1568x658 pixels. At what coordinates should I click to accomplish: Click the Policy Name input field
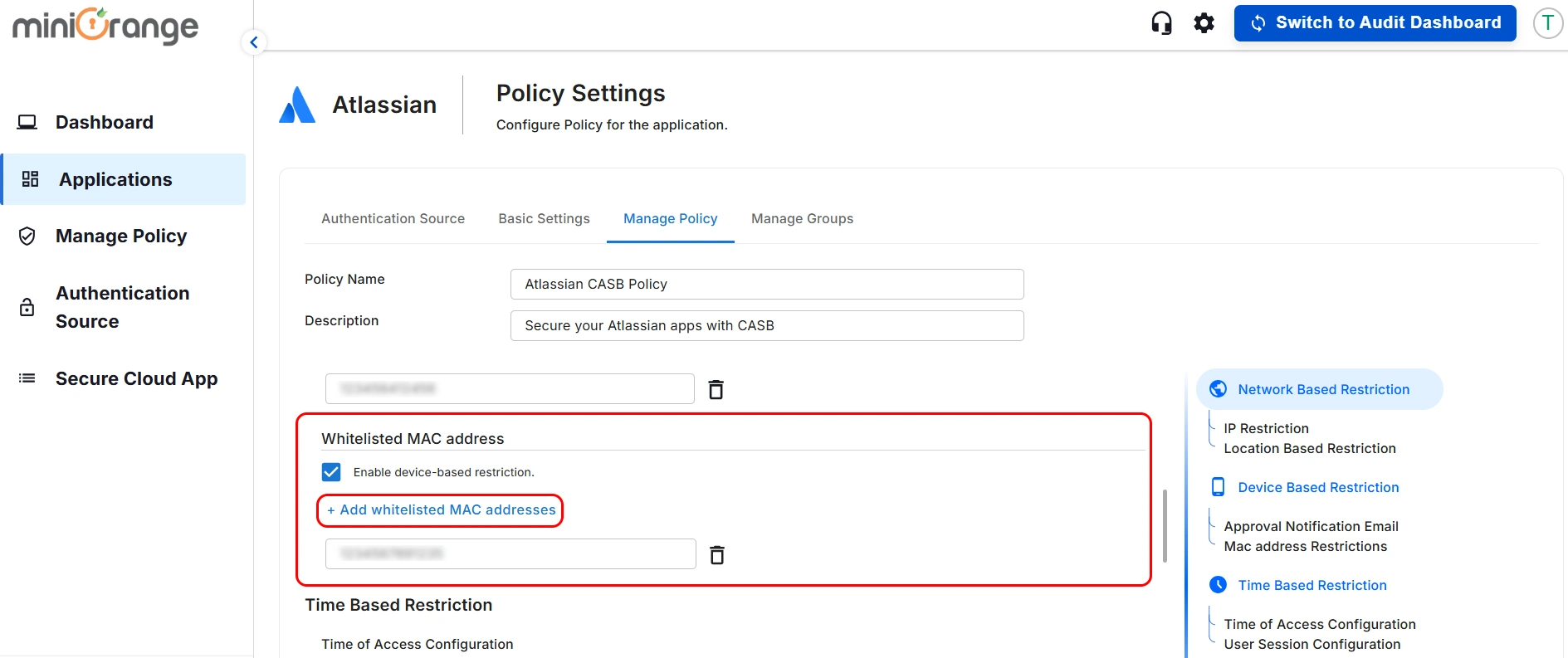pos(767,284)
